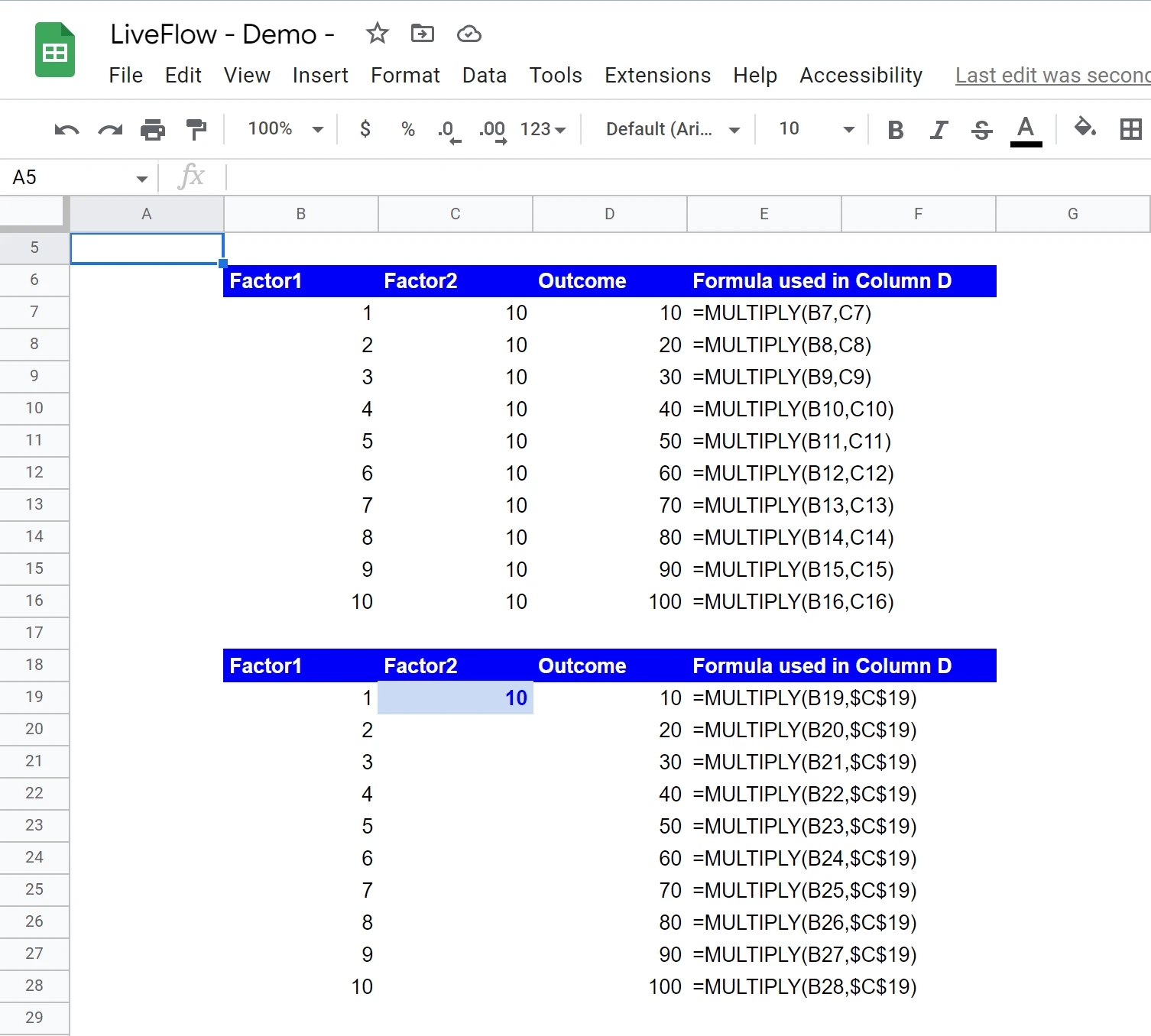
Task: Open the Default (Arial) font dropdown
Action: tap(673, 129)
